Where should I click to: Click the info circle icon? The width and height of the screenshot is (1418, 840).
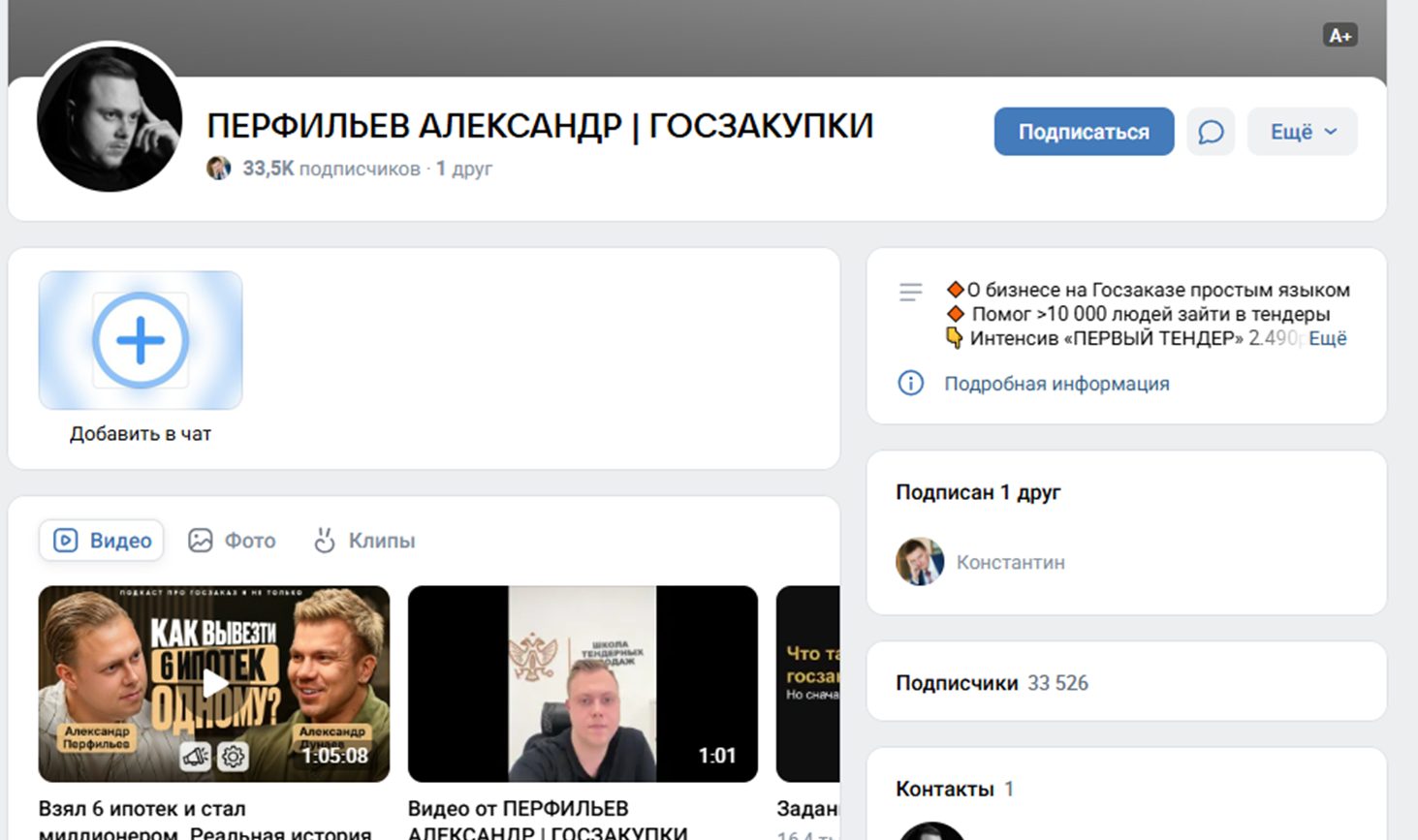(x=910, y=384)
